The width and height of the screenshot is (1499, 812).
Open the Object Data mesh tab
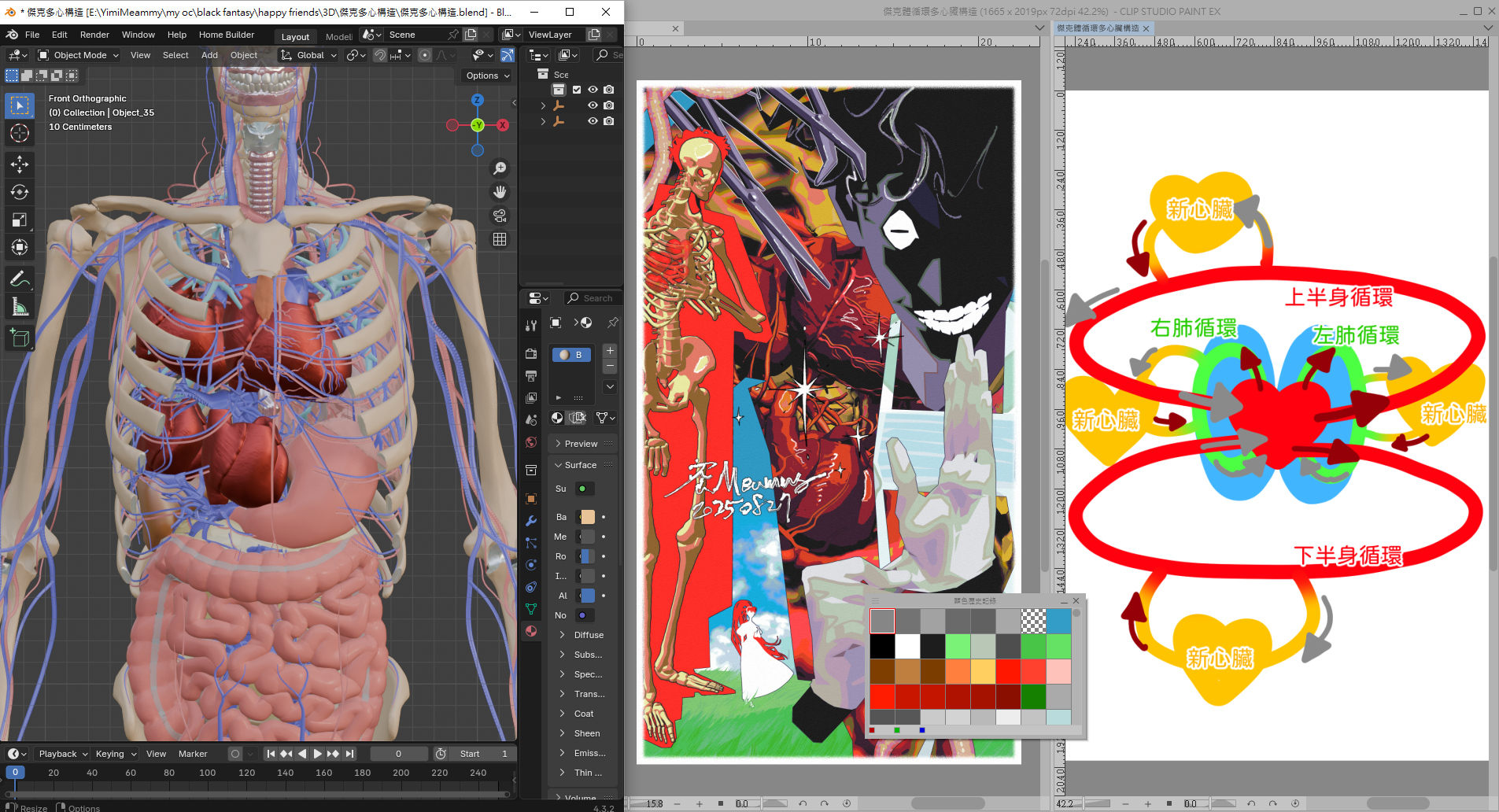(x=531, y=609)
